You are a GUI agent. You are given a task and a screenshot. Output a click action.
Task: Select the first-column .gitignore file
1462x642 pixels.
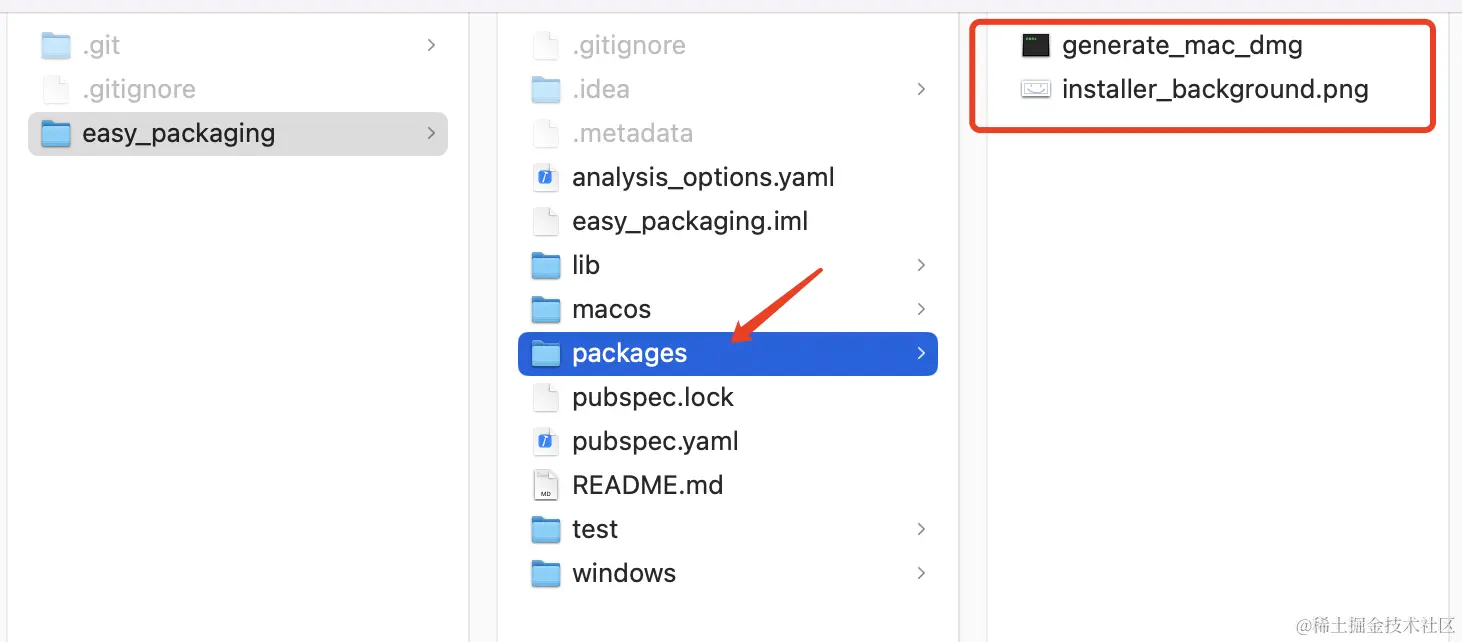tap(139, 89)
